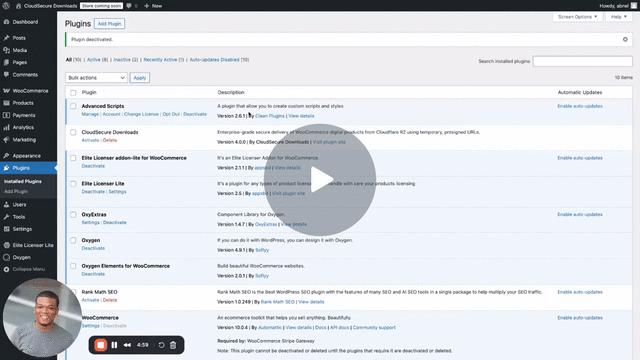Enable auto-updates for OxyExtras

[580, 215]
